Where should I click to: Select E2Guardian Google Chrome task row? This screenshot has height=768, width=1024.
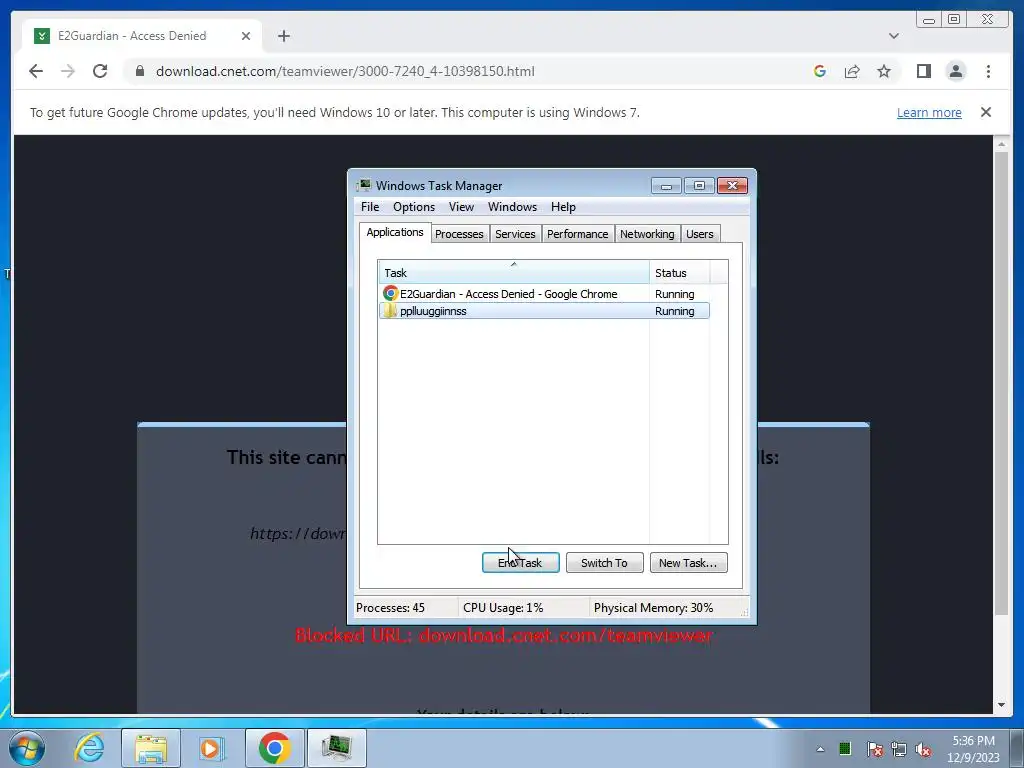[x=544, y=294]
